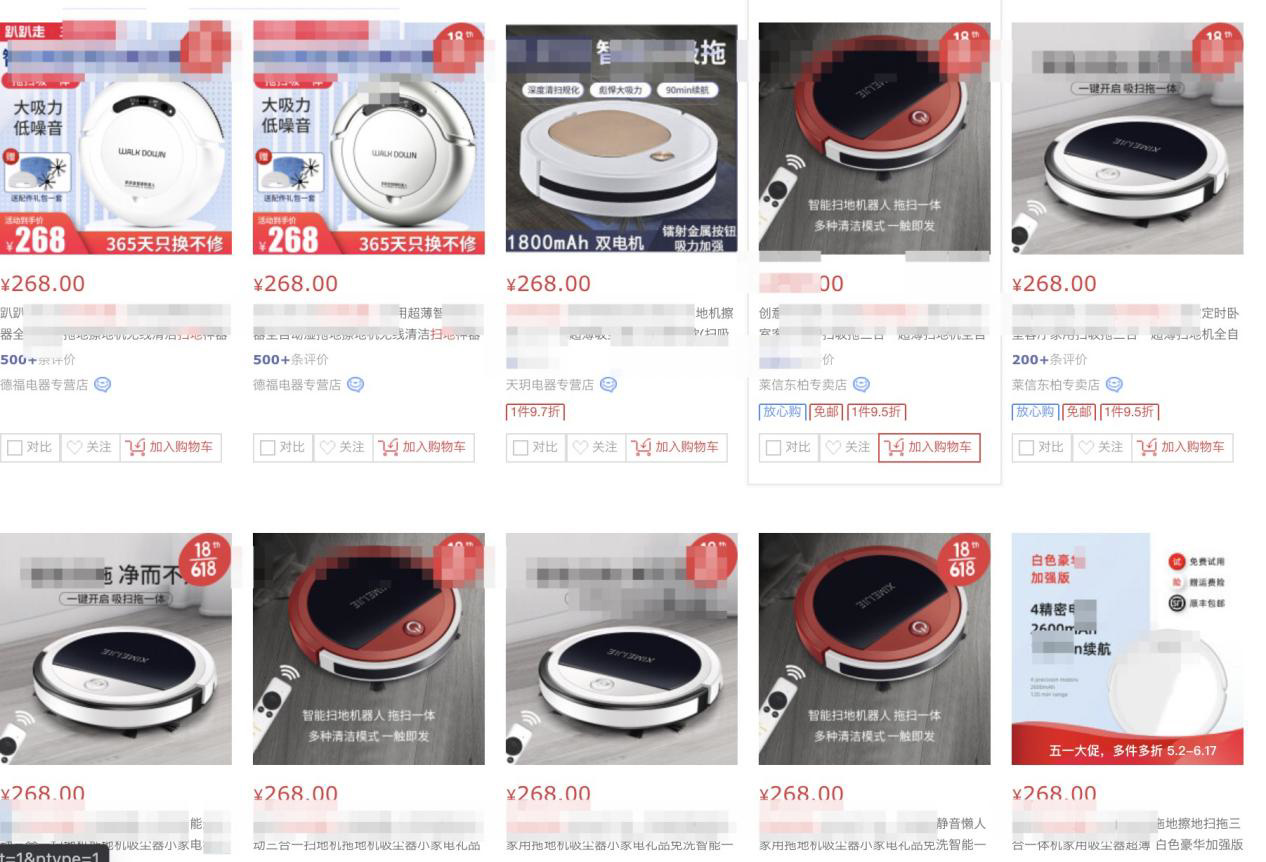Viewport: 1266px width, 862px height.
Task: Open the silver WALK DOWN robot product image
Action: [368, 139]
